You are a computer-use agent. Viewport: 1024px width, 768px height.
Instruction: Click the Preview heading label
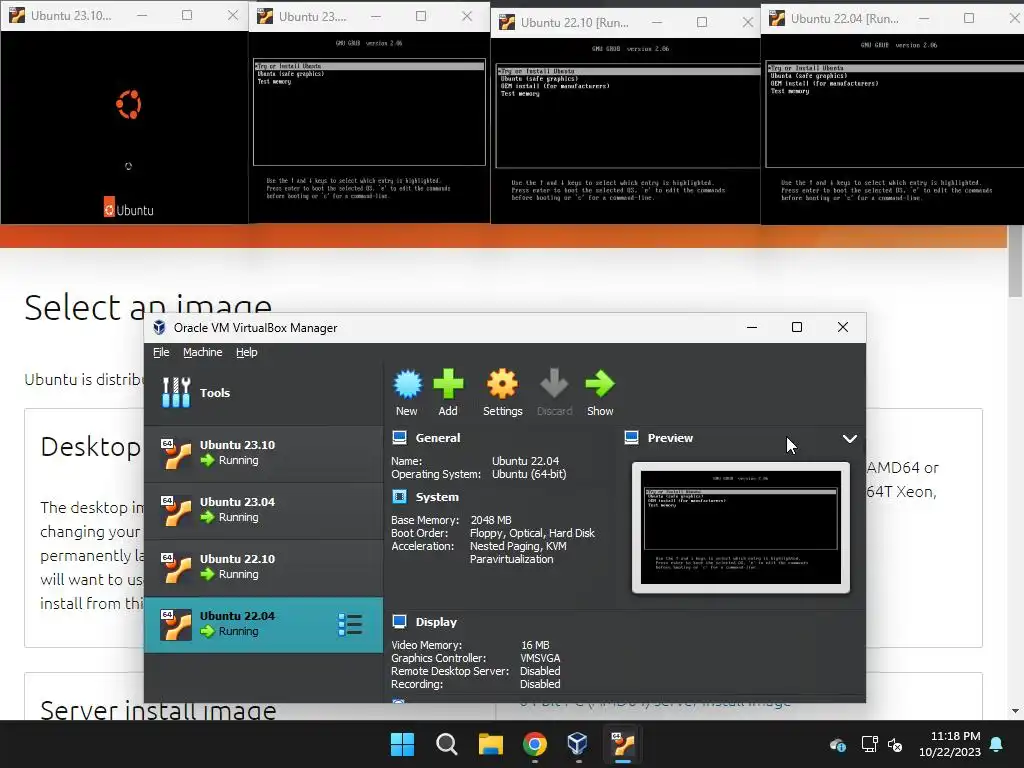click(x=670, y=438)
